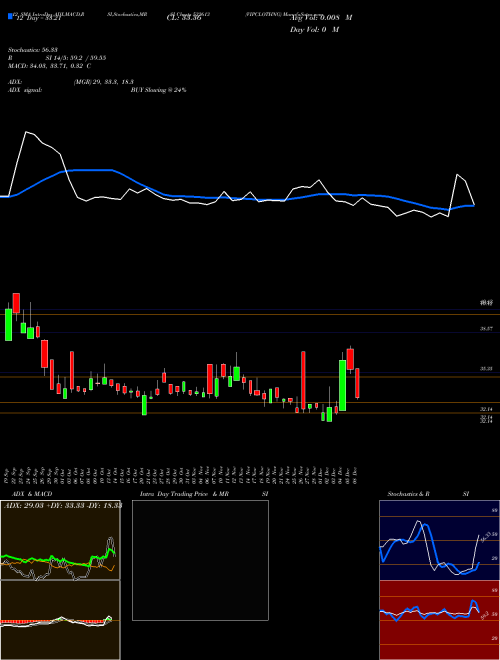Viewport: 500px width, 660px height.
Task: Click the 'ADX & MACD' panel title
Action: [x=32, y=494]
